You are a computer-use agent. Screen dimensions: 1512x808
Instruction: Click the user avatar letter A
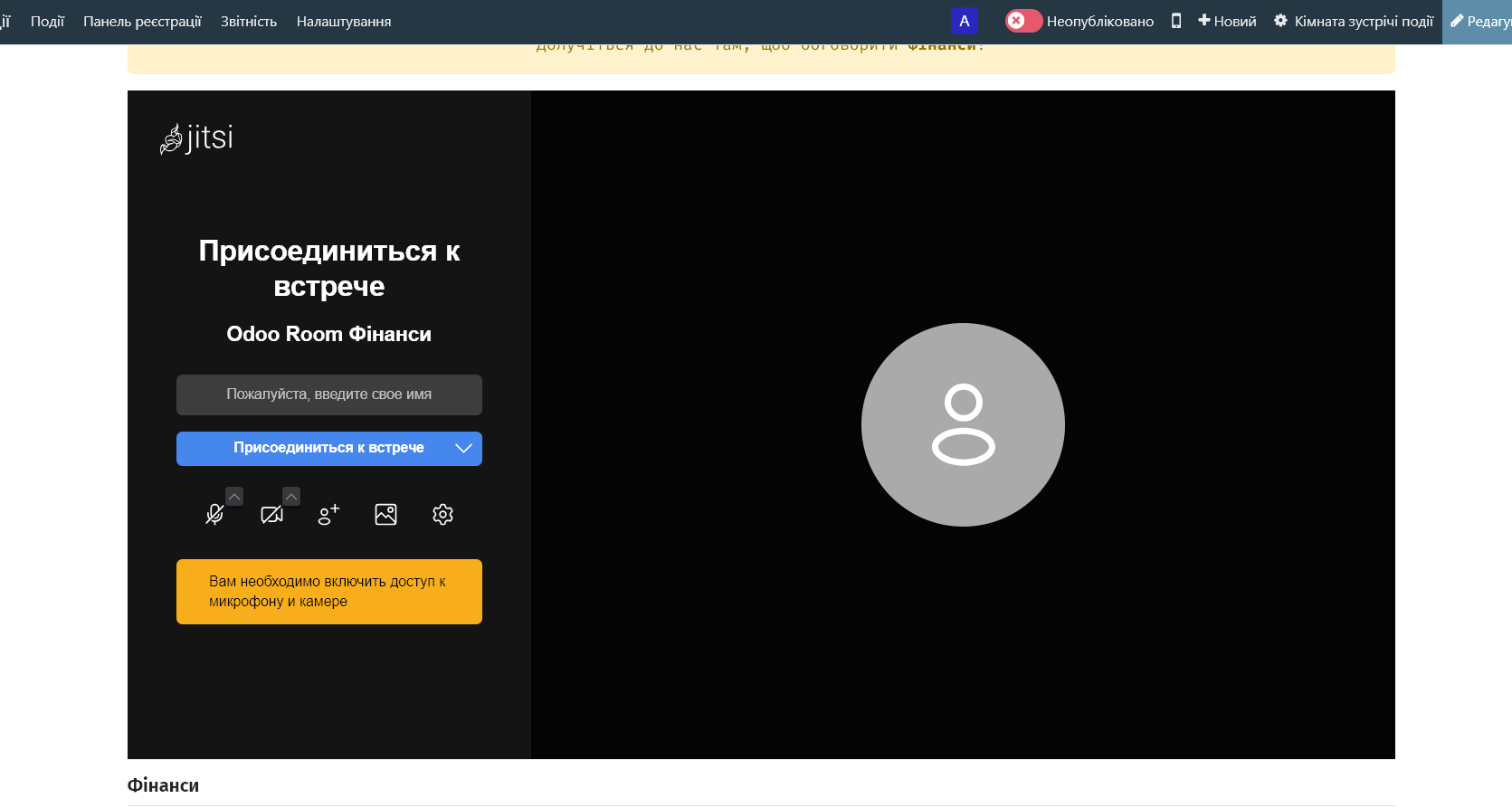965,21
